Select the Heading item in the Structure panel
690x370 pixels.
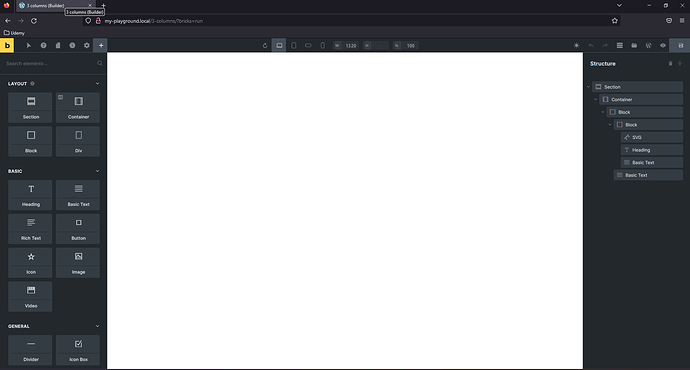(652, 150)
